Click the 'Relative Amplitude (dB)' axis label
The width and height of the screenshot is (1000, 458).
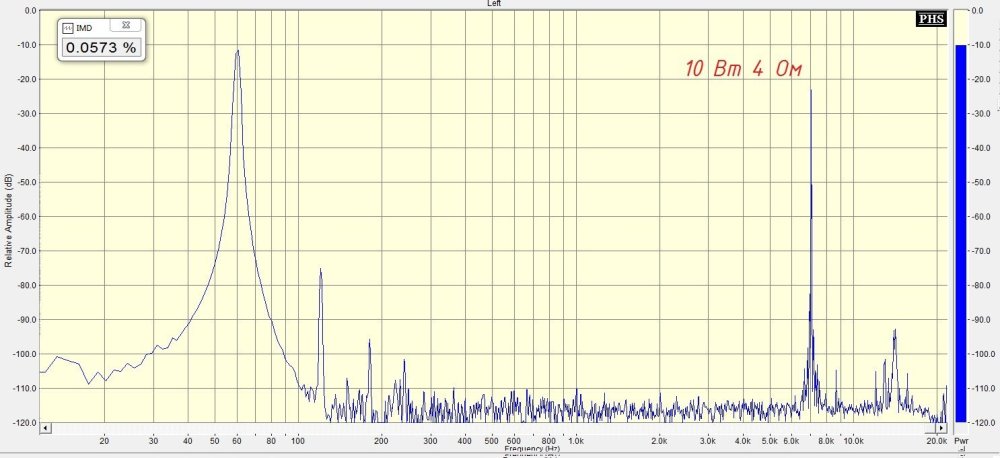tap(8, 220)
